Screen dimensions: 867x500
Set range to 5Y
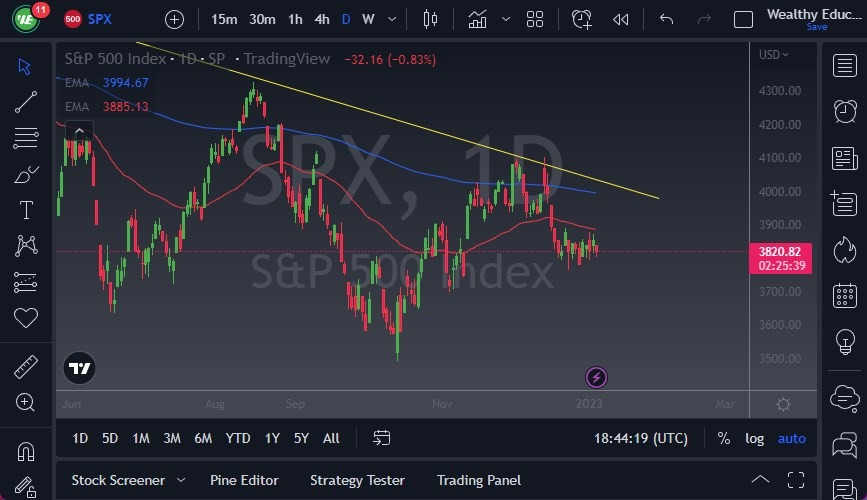point(301,438)
